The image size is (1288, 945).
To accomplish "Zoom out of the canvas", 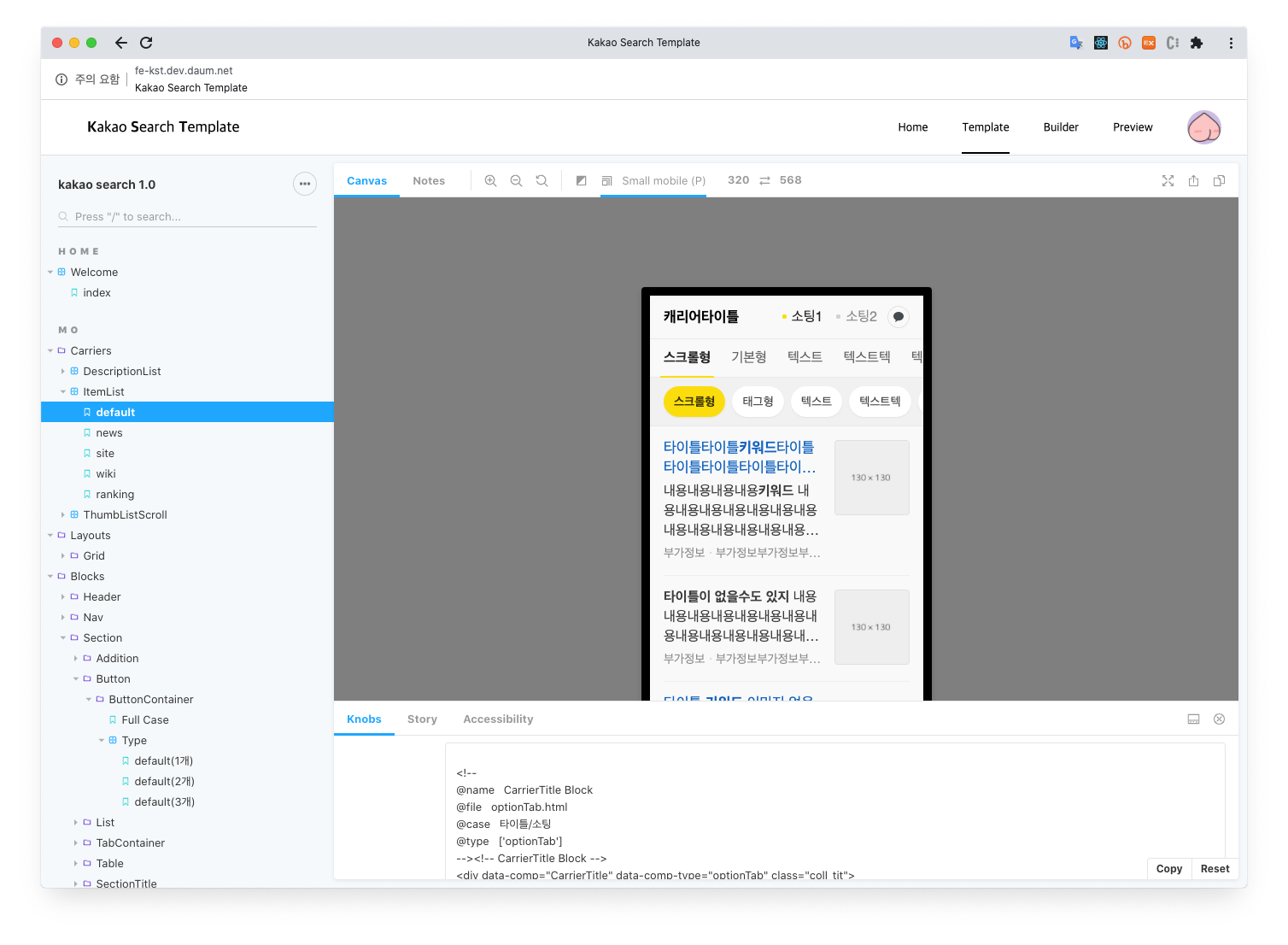I will coord(516,180).
